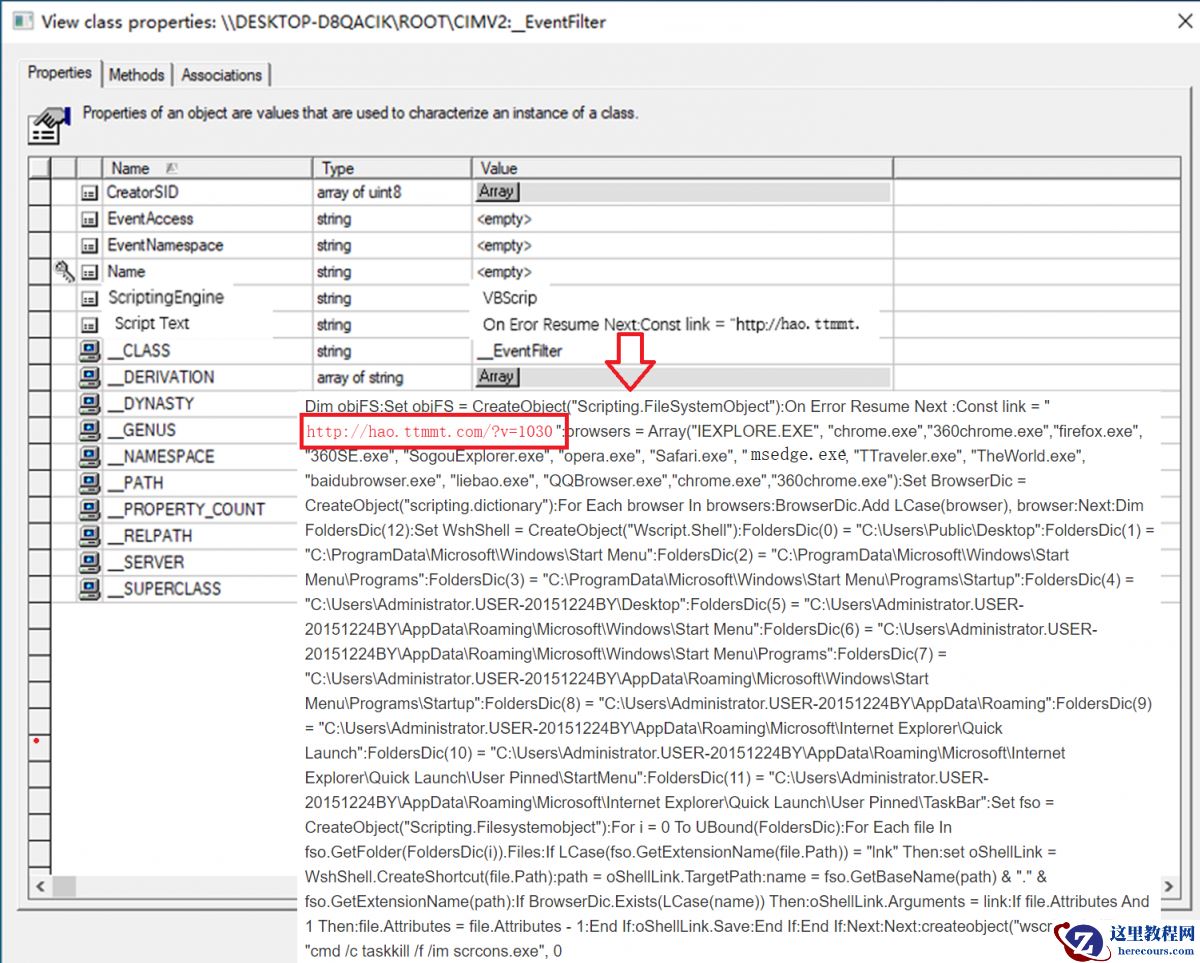
Task: Click the window title bar icon
Action: pyautogui.click(x=22, y=20)
